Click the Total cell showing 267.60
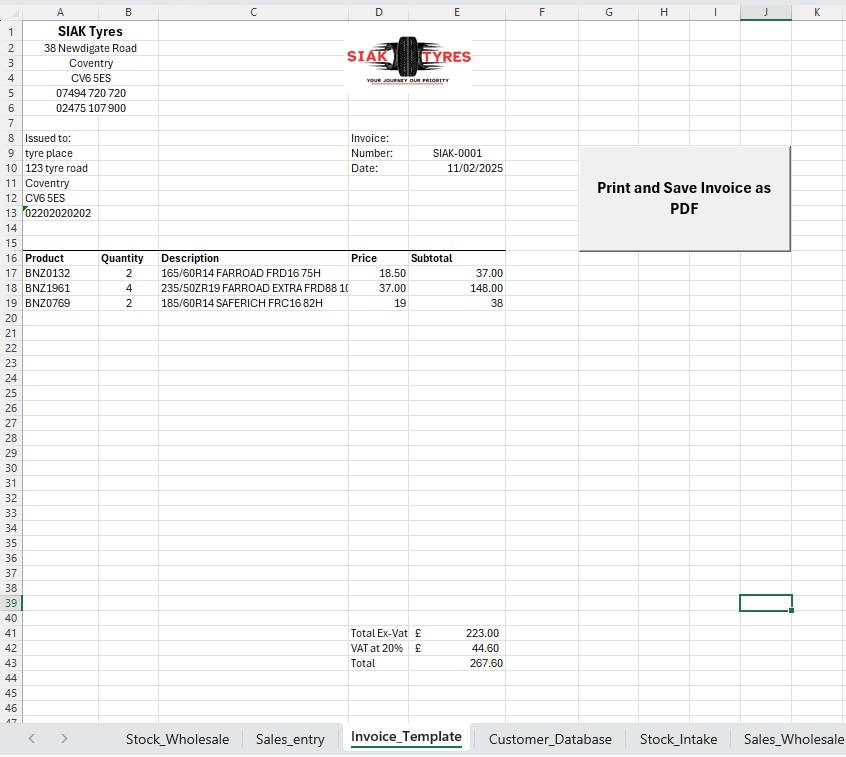The width and height of the screenshot is (846, 757). 456,663
